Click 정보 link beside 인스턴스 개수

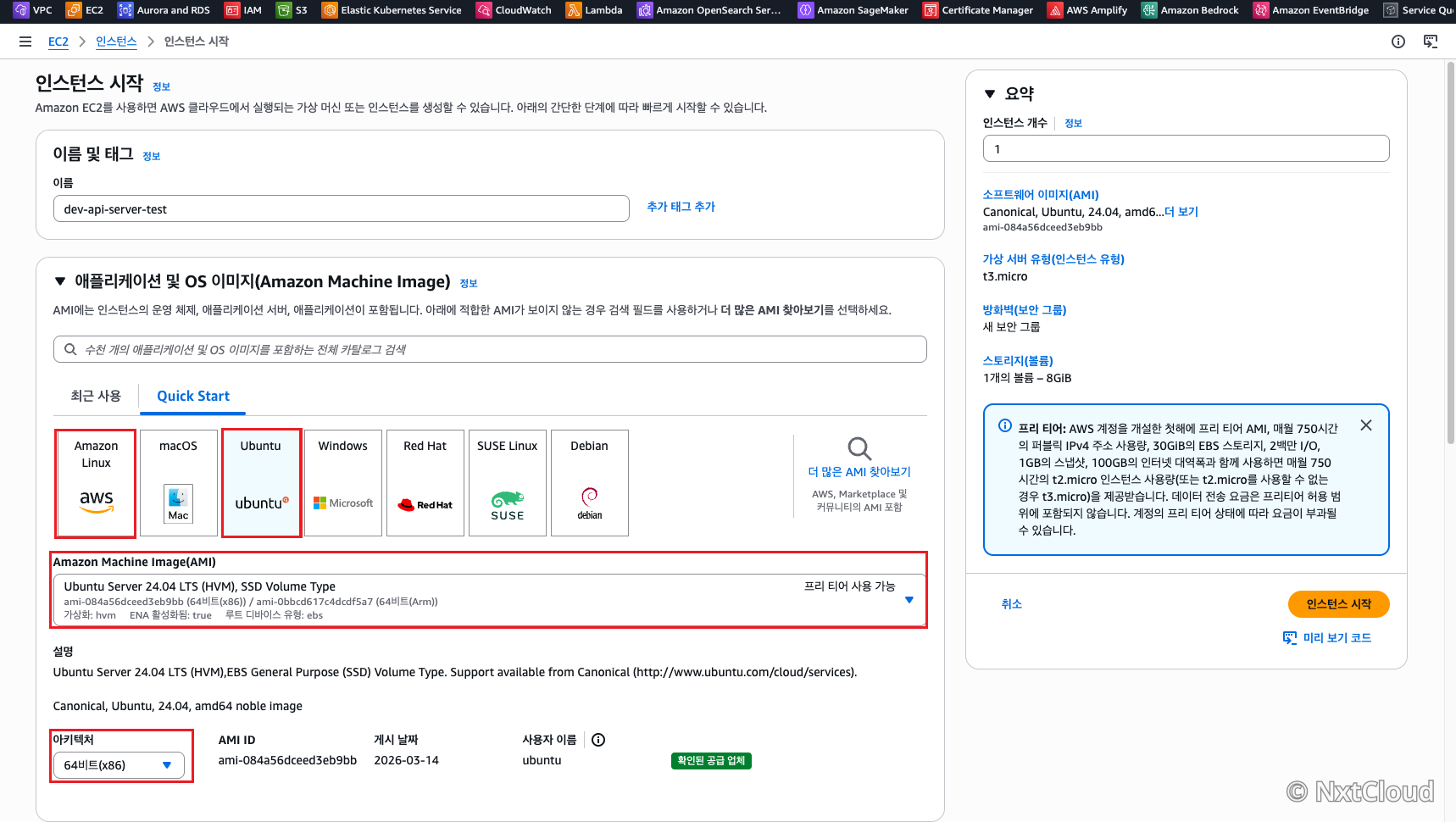click(1073, 123)
